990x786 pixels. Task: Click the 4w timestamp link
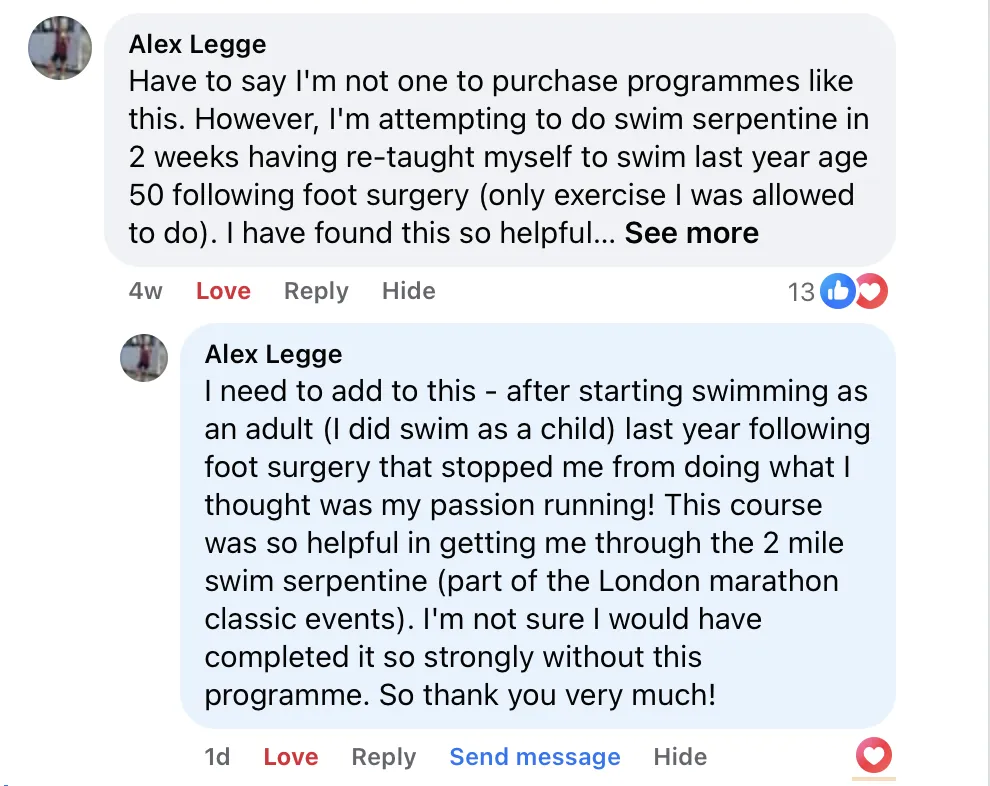click(146, 291)
